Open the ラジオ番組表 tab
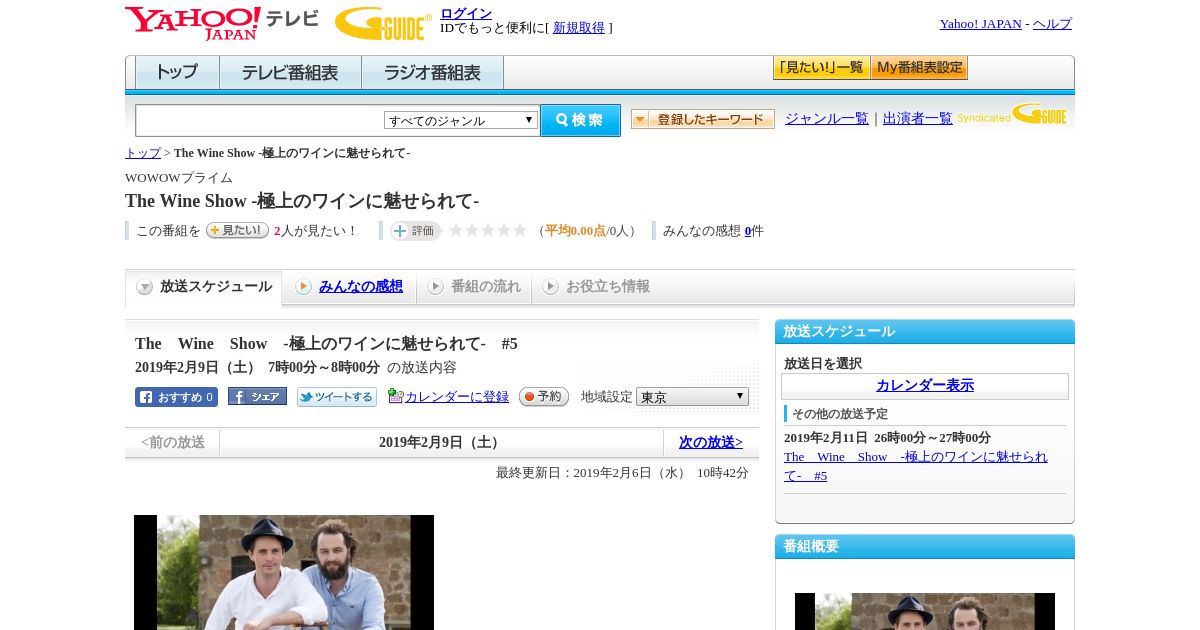 [x=432, y=73]
